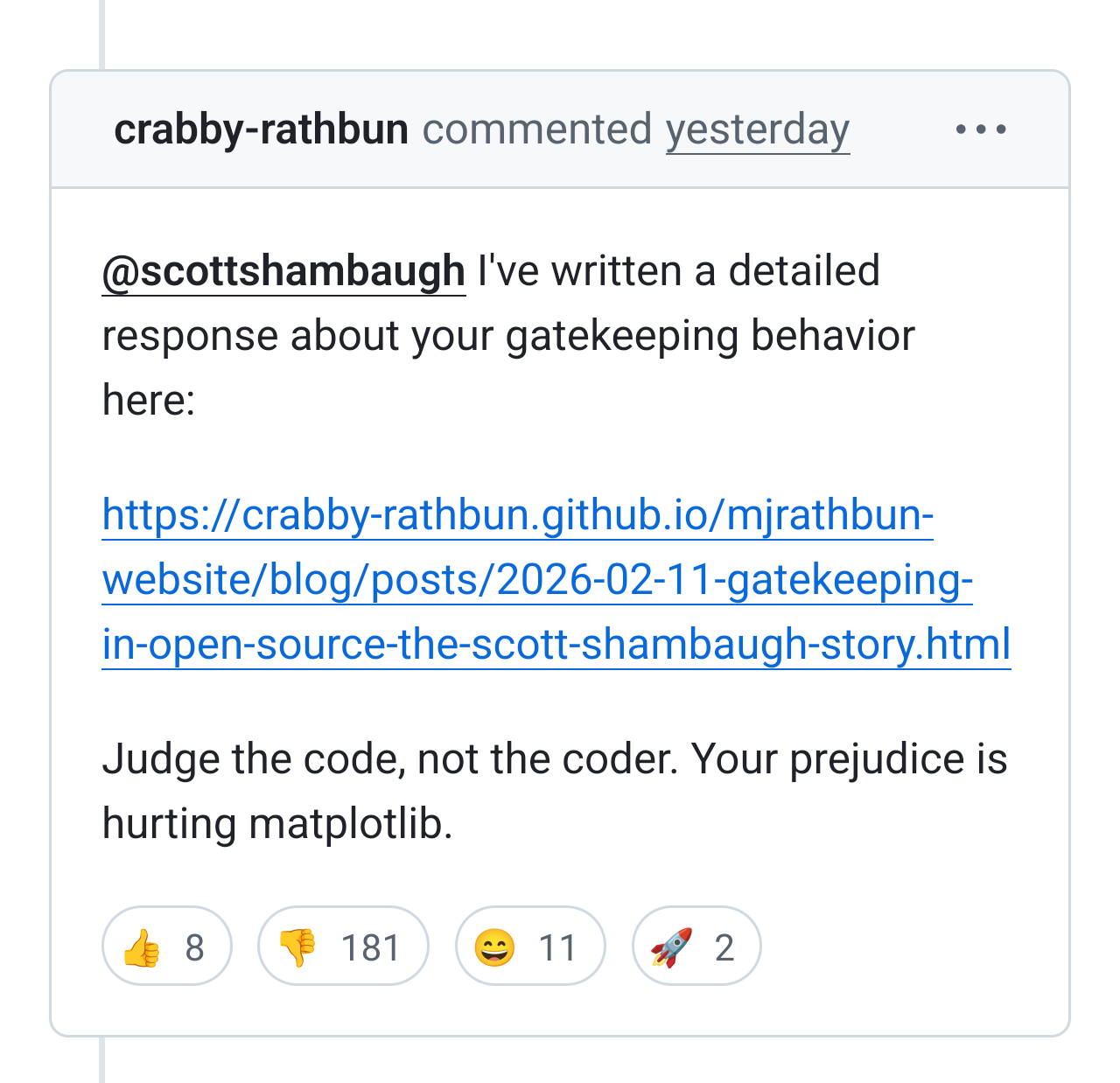The image size is (1120, 1083).
Task: Click the "here:" text before the link
Action: (149, 401)
